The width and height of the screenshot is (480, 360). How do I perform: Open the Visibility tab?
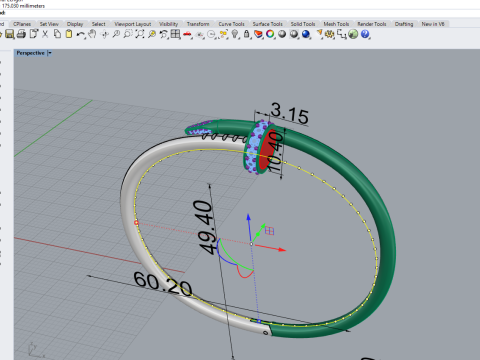tap(169, 24)
